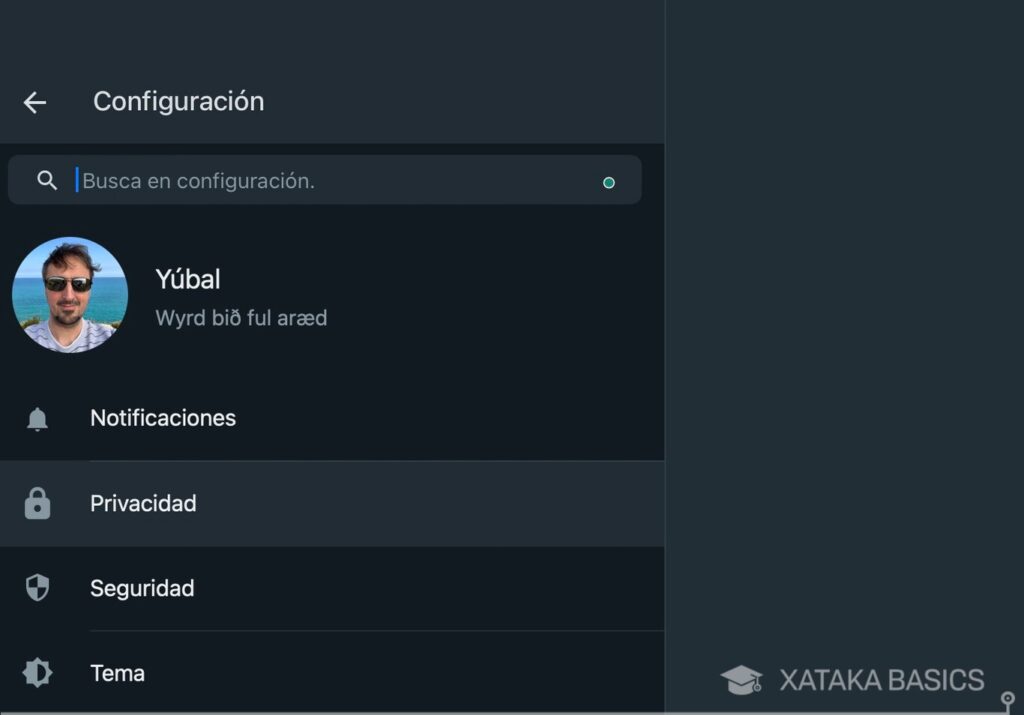Select the Privacidad menu entry
Image resolution: width=1024 pixels, height=715 pixels.
coord(143,503)
